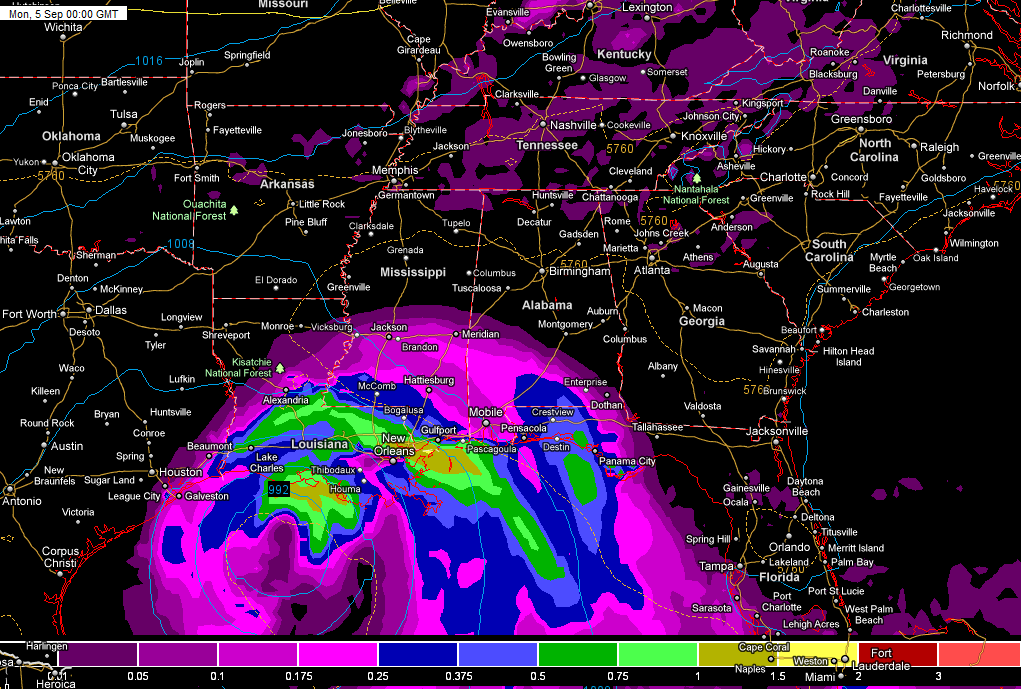This screenshot has width=1021, height=689.
Task: Select the purple 0.05–0.1 legend swatch
Action: tap(178, 654)
